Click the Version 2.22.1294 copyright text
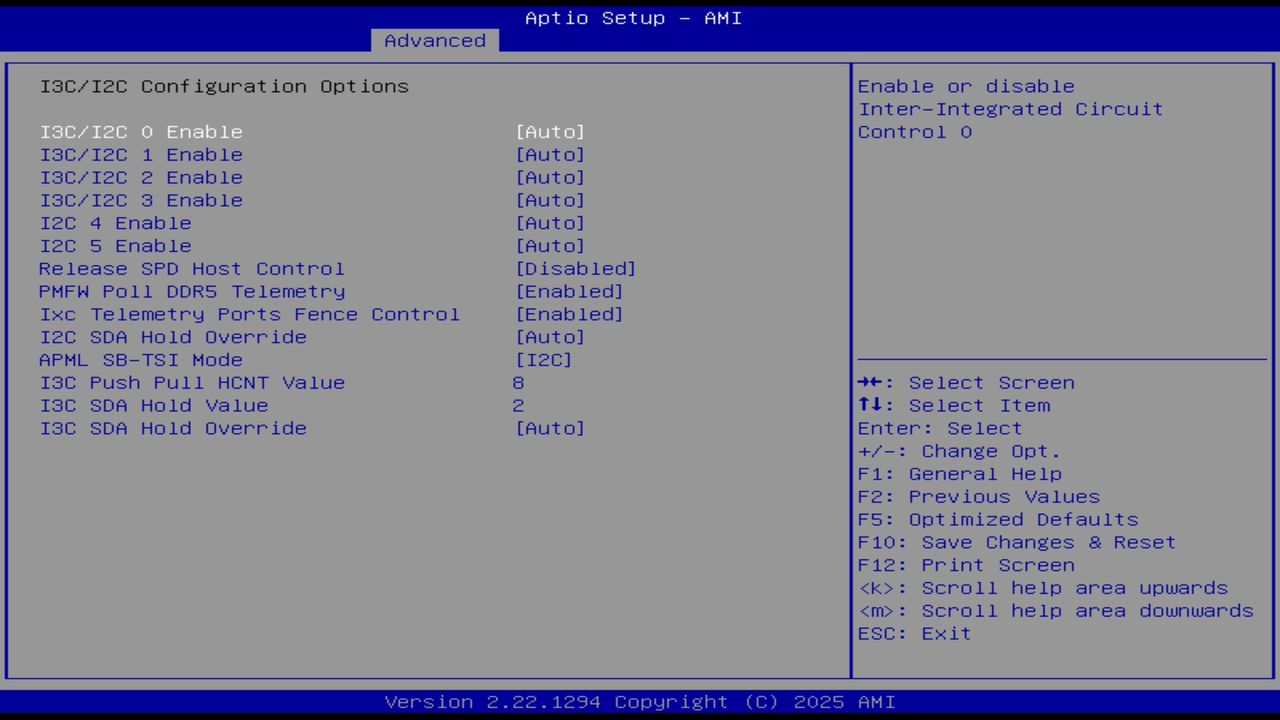Viewport: 1280px width, 720px height. click(632, 701)
